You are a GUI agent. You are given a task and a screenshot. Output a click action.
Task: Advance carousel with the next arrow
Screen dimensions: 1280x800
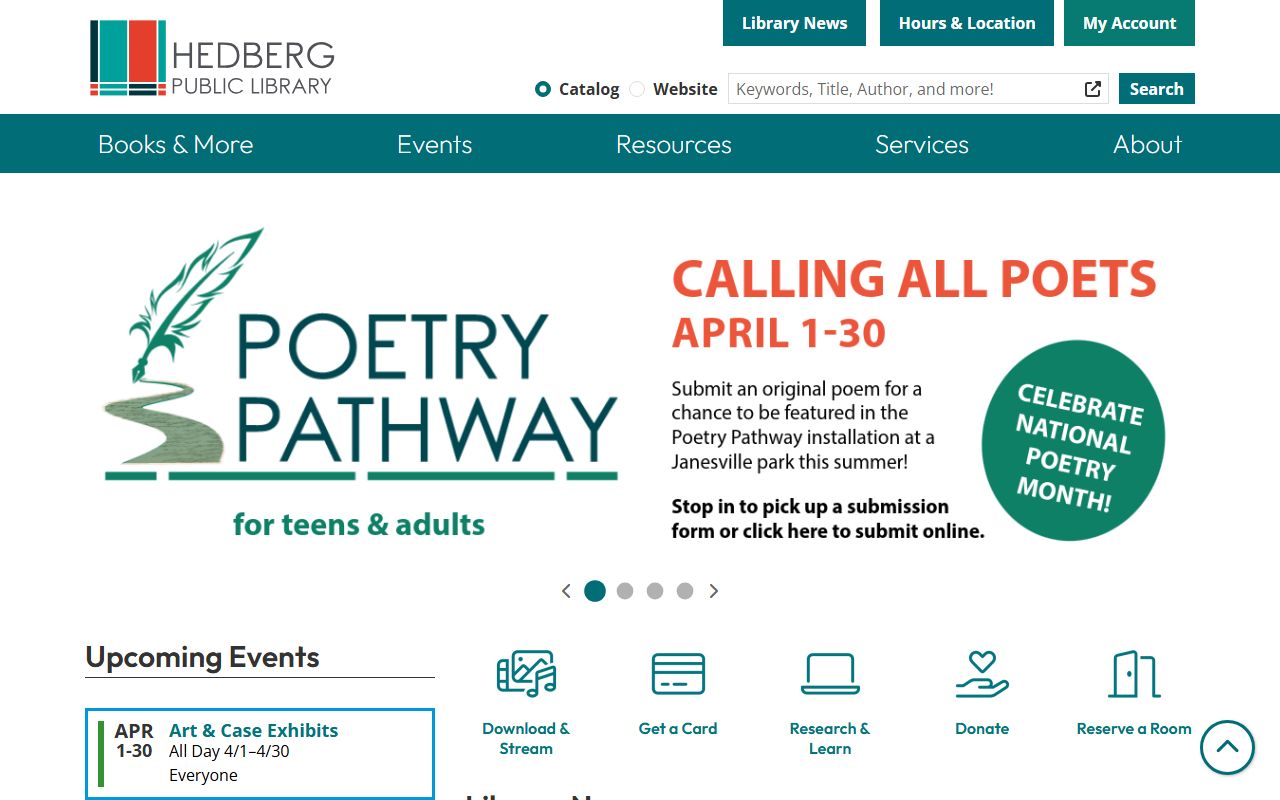(x=714, y=591)
